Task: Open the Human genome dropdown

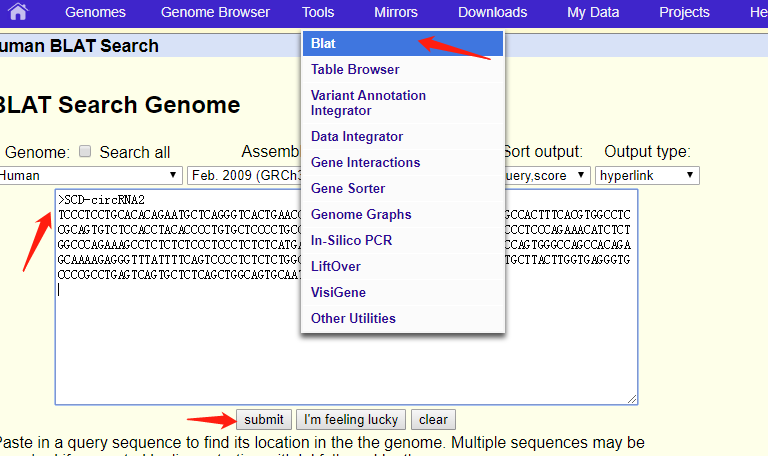Action: (90, 175)
